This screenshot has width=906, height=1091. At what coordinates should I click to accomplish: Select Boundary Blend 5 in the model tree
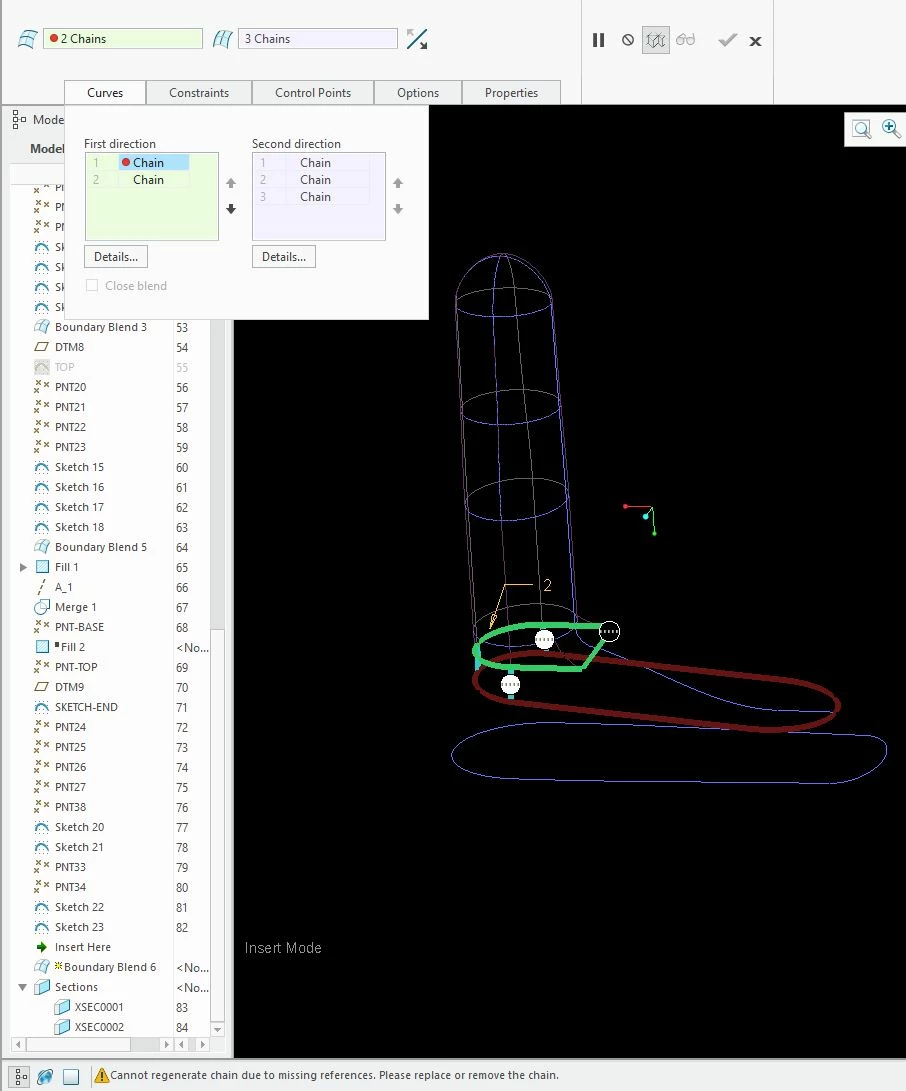tap(101, 547)
